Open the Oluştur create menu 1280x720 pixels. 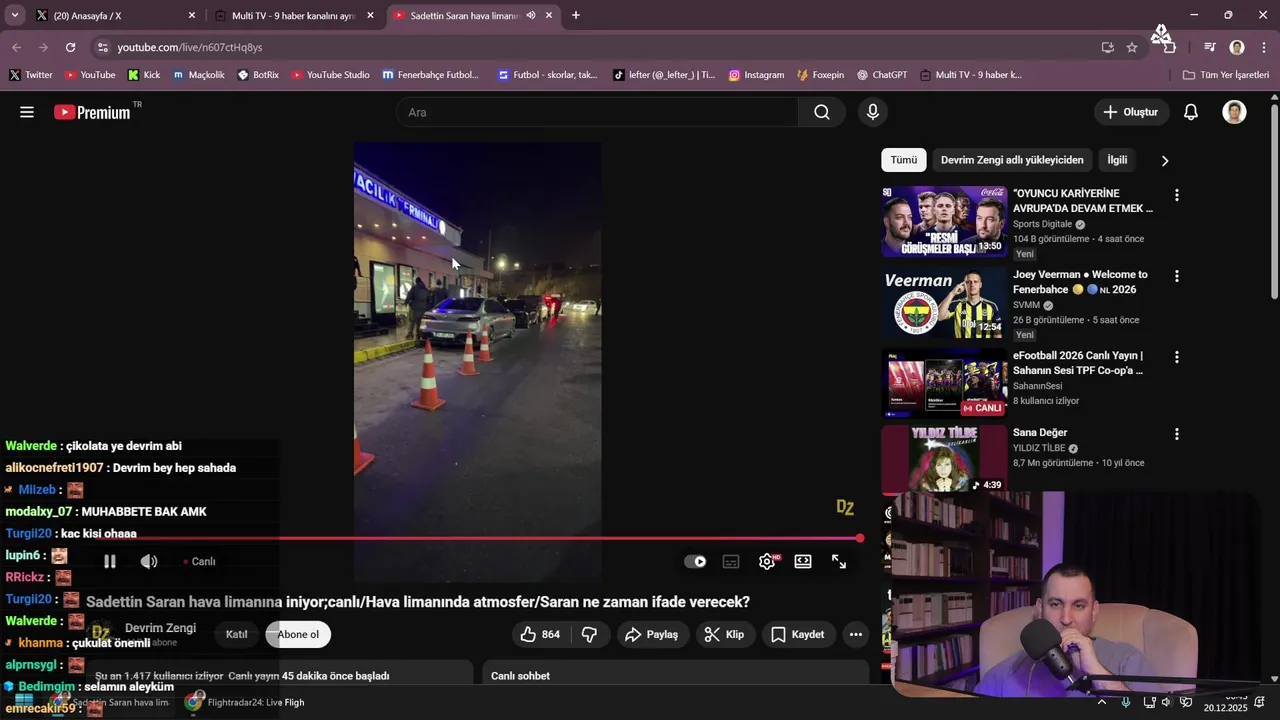pos(1131,112)
